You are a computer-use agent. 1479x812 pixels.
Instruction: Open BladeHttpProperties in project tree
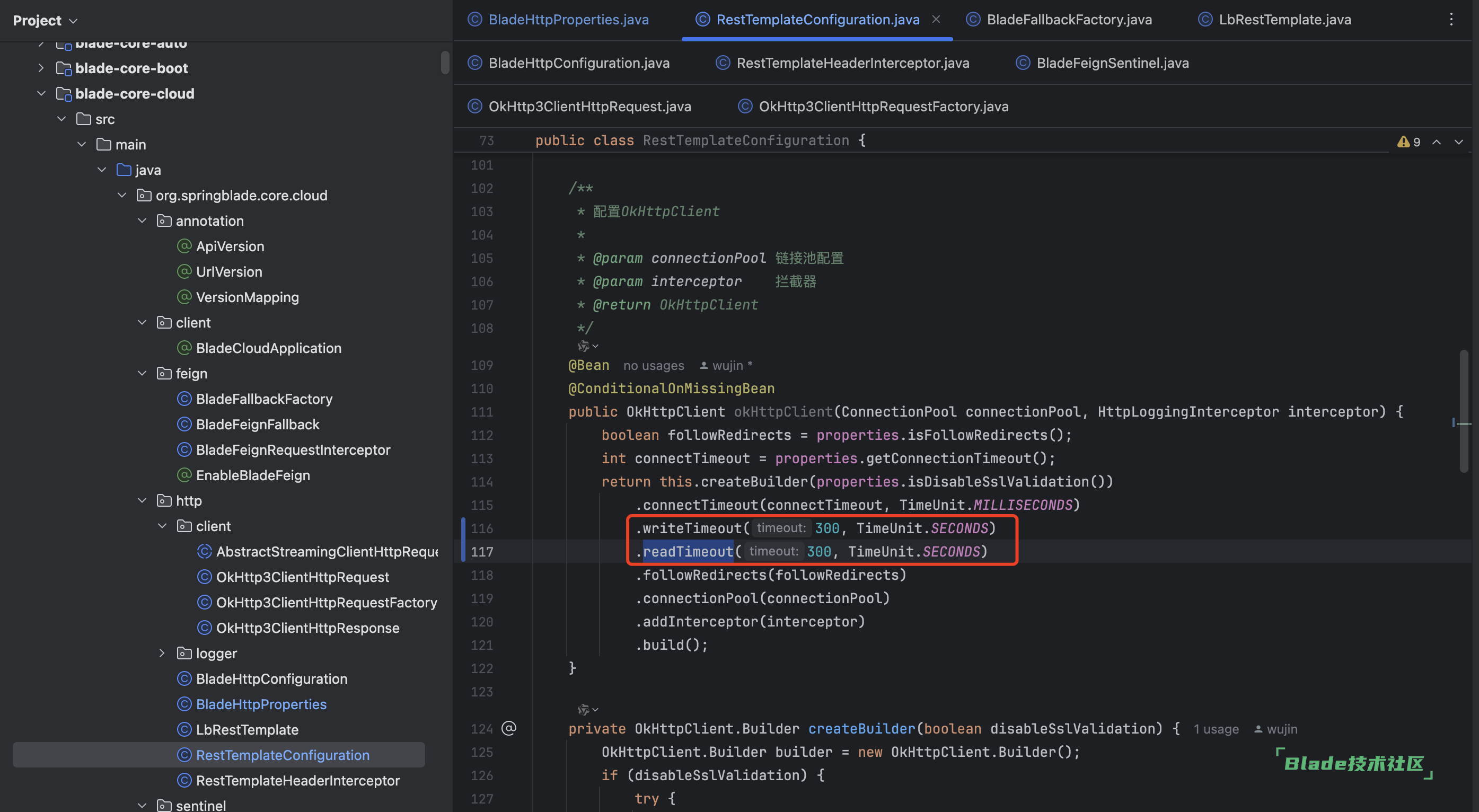(x=252, y=704)
